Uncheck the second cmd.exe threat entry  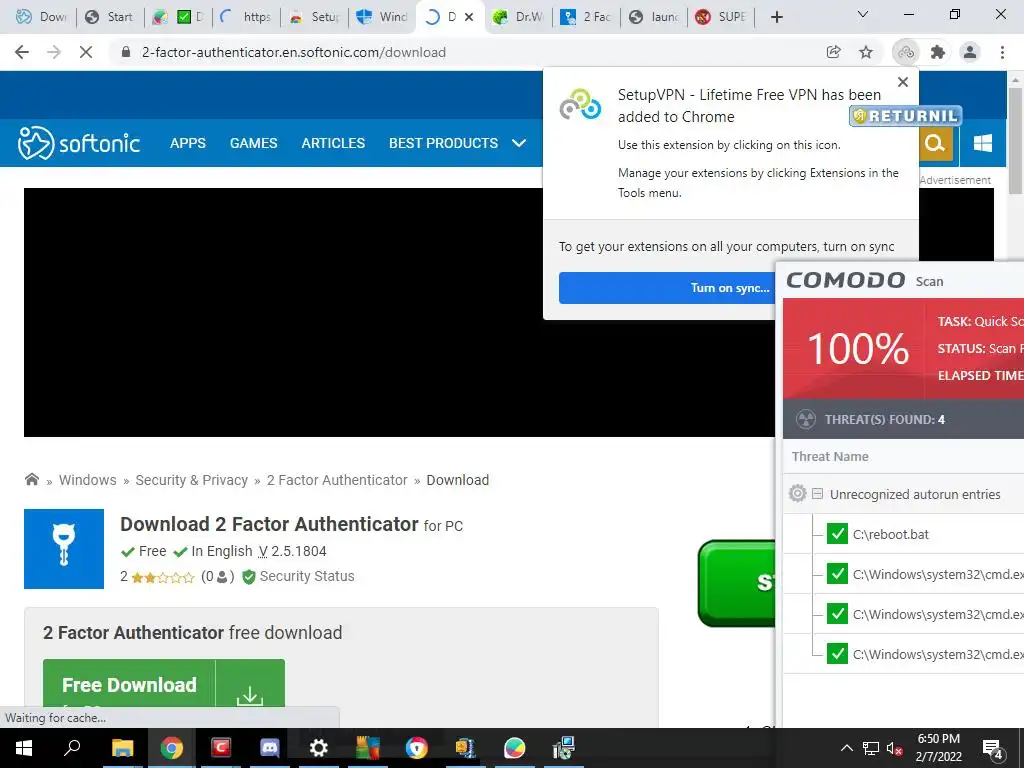(837, 614)
